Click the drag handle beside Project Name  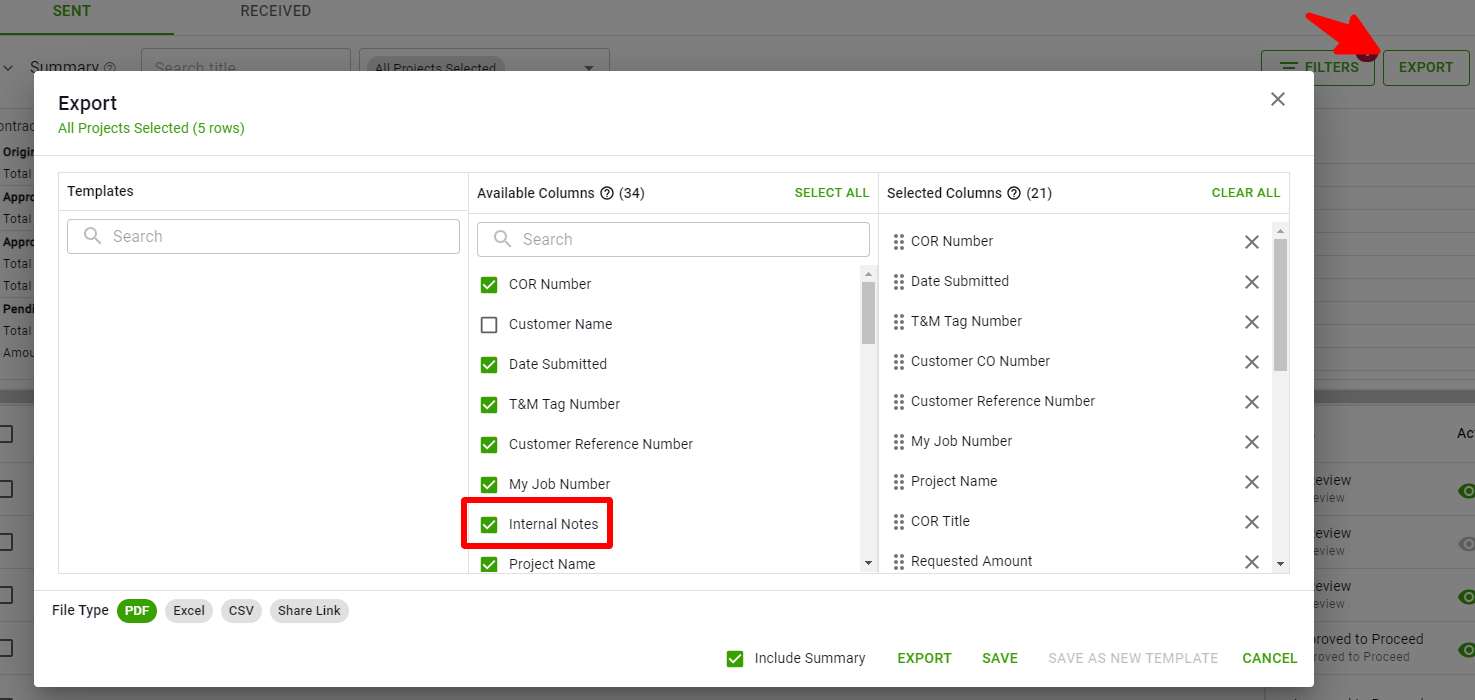895,481
